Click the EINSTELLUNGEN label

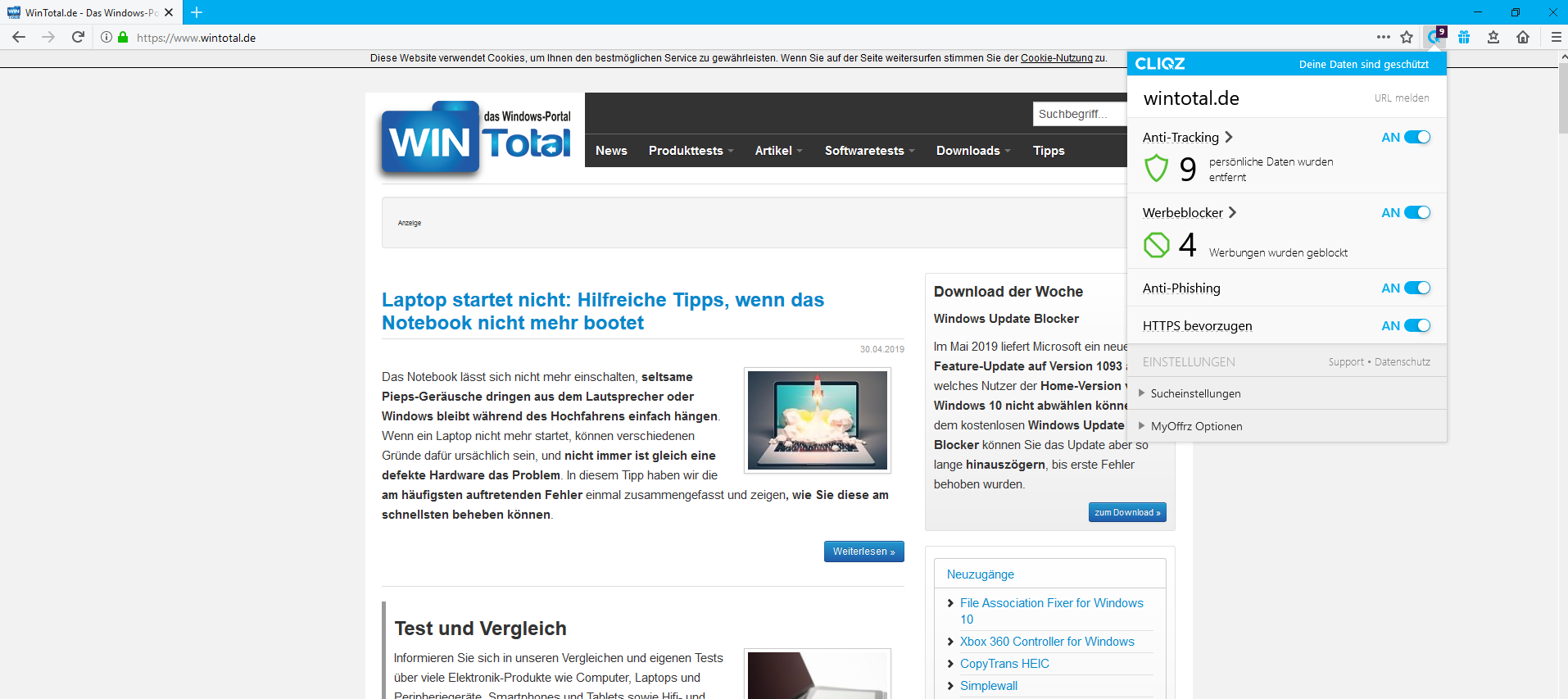pos(1189,361)
